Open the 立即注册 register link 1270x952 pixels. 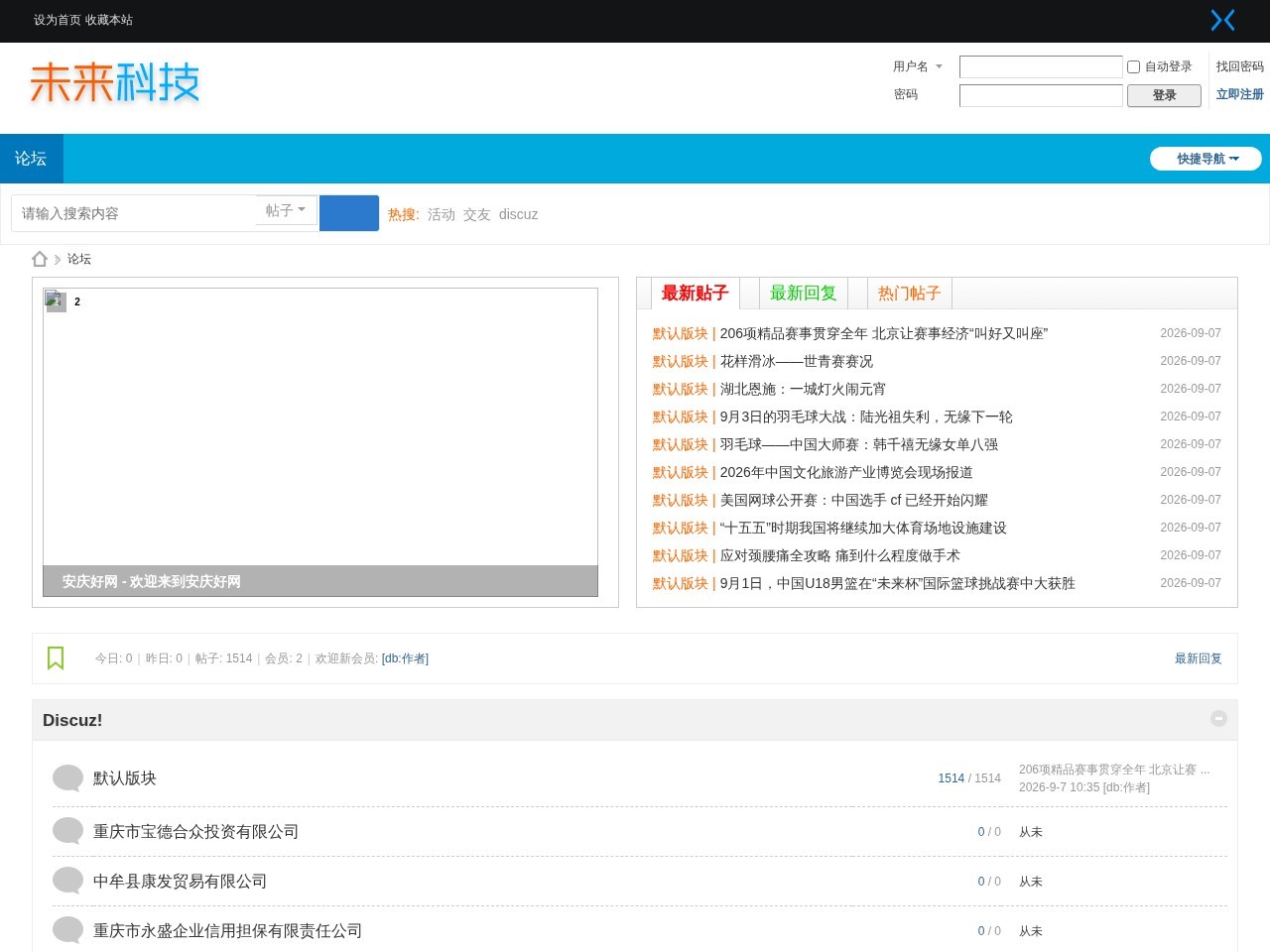pyautogui.click(x=1240, y=94)
